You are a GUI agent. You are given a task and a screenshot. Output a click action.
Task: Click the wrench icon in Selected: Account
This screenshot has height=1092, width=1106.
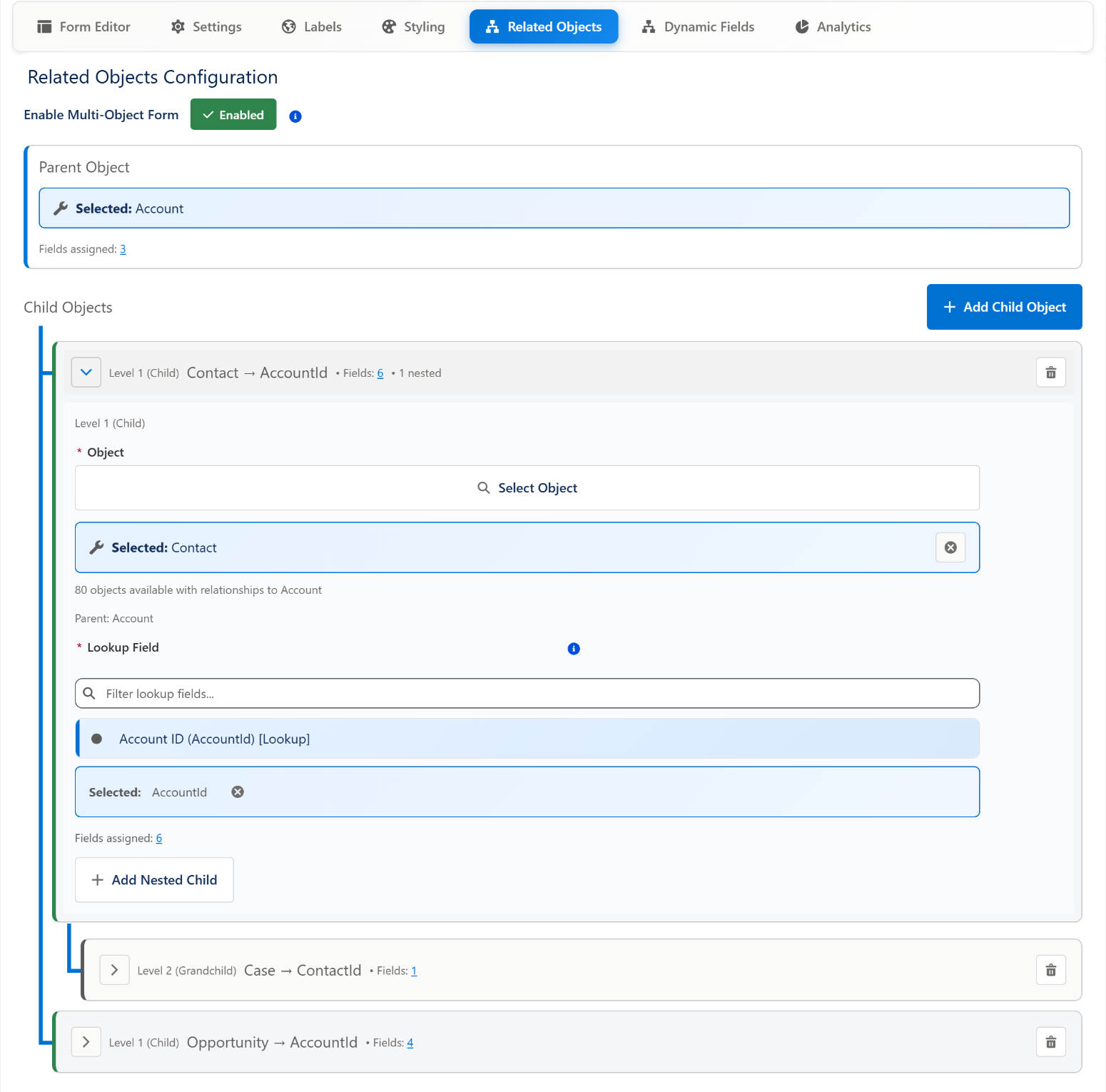click(x=61, y=208)
